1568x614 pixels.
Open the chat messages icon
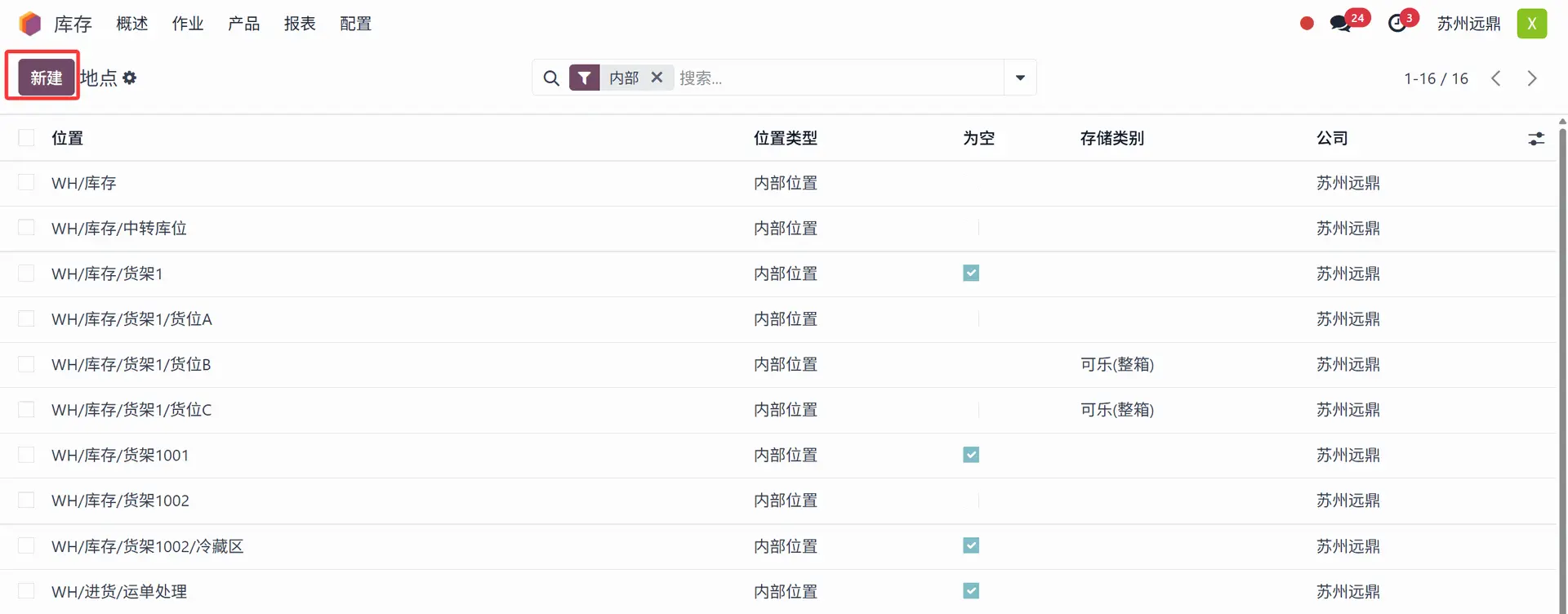(x=1339, y=24)
